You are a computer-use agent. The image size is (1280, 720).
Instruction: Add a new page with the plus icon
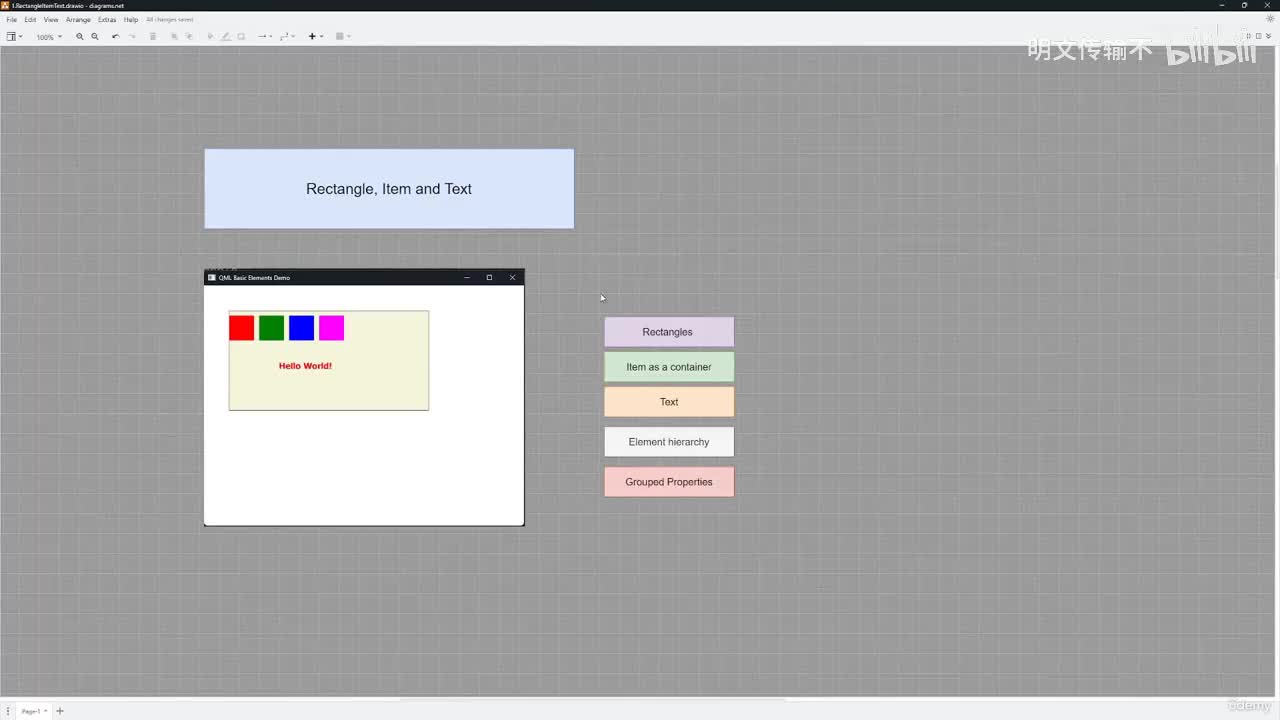click(x=60, y=711)
